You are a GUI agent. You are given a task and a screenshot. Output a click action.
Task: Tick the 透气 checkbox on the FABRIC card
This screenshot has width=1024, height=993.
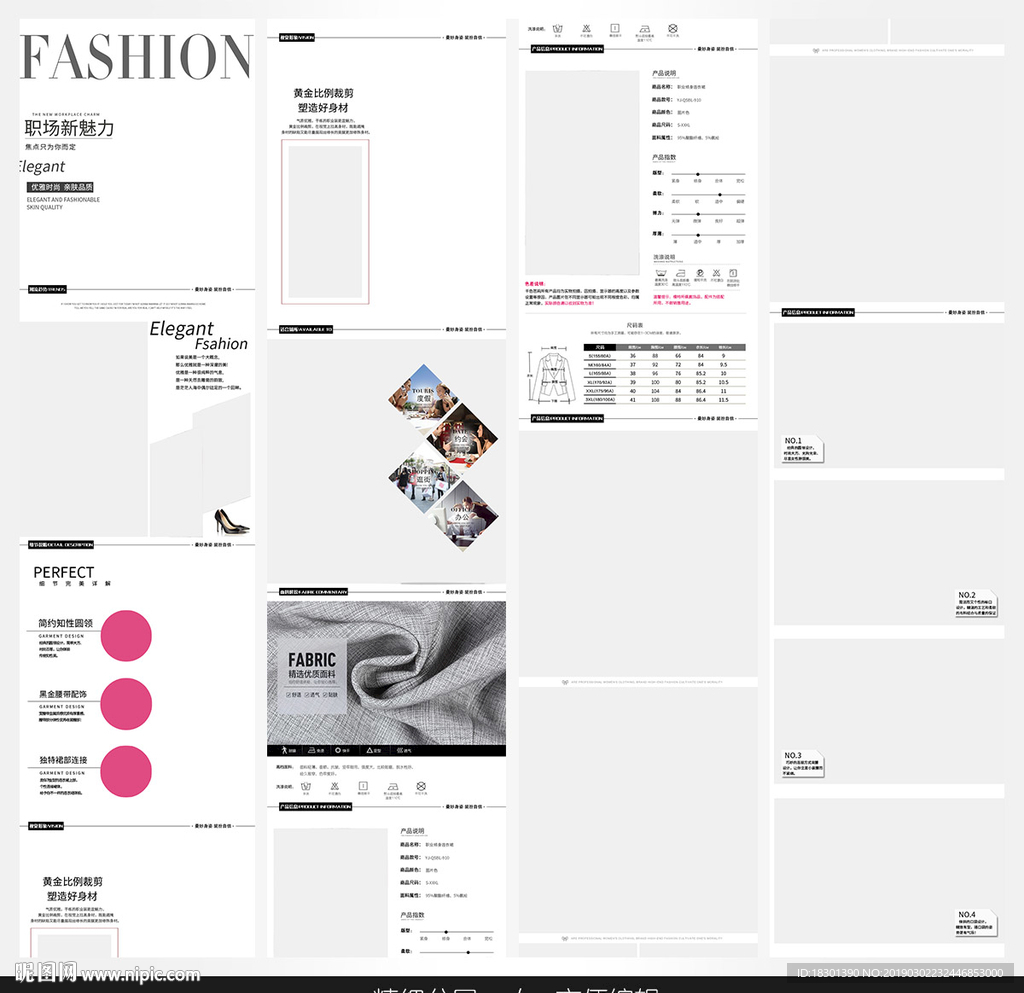pyautogui.click(x=307, y=695)
